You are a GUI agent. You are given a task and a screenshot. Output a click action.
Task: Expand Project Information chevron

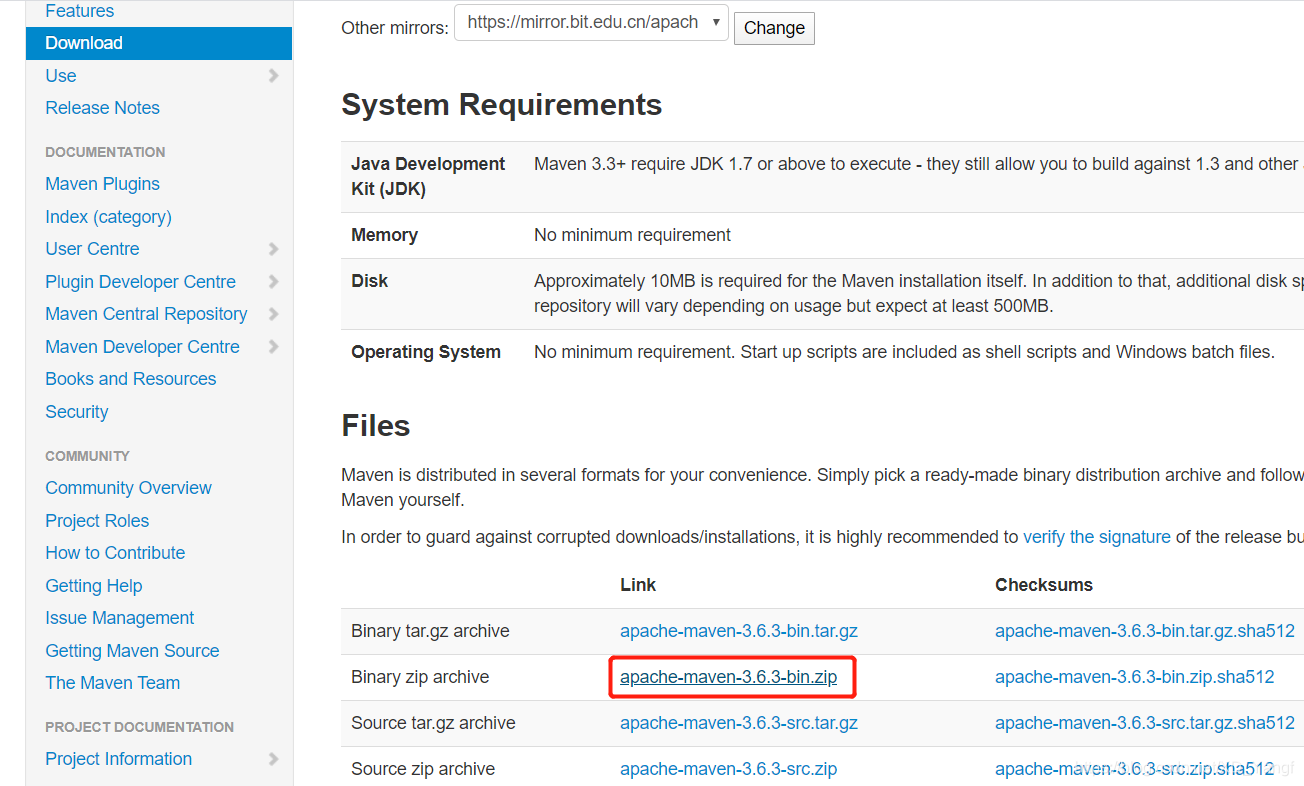pos(273,759)
